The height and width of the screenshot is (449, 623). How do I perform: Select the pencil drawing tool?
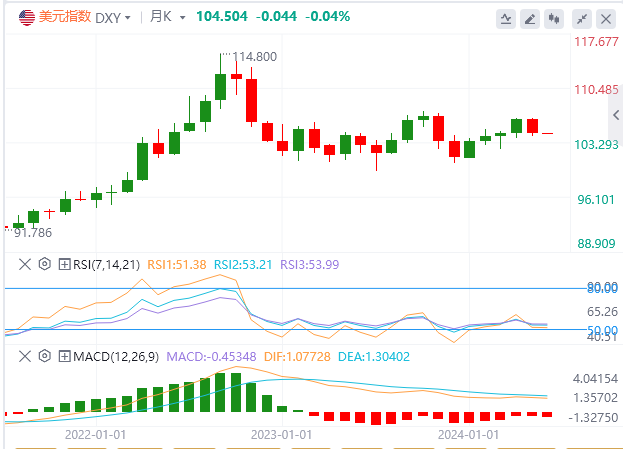(531, 17)
